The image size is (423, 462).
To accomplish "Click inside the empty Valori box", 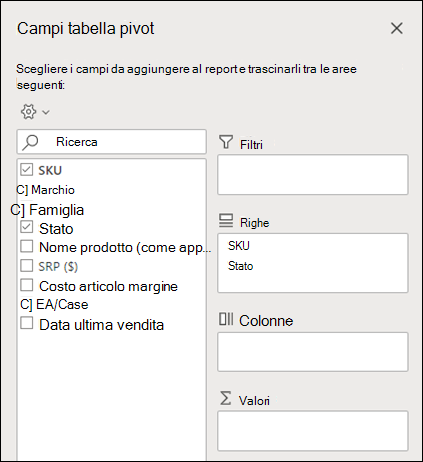I will coord(313,431).
